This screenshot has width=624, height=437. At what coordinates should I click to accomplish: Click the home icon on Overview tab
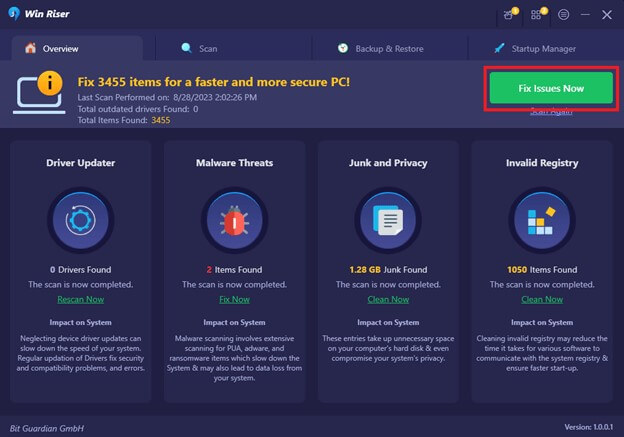[30, 48]
